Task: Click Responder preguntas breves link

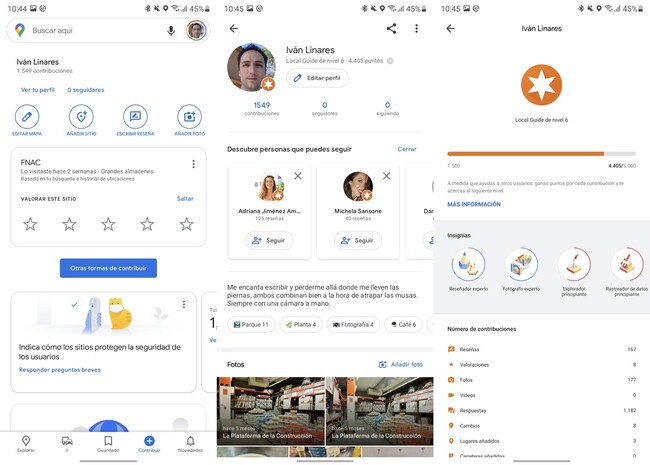Action: coord(60,370)
